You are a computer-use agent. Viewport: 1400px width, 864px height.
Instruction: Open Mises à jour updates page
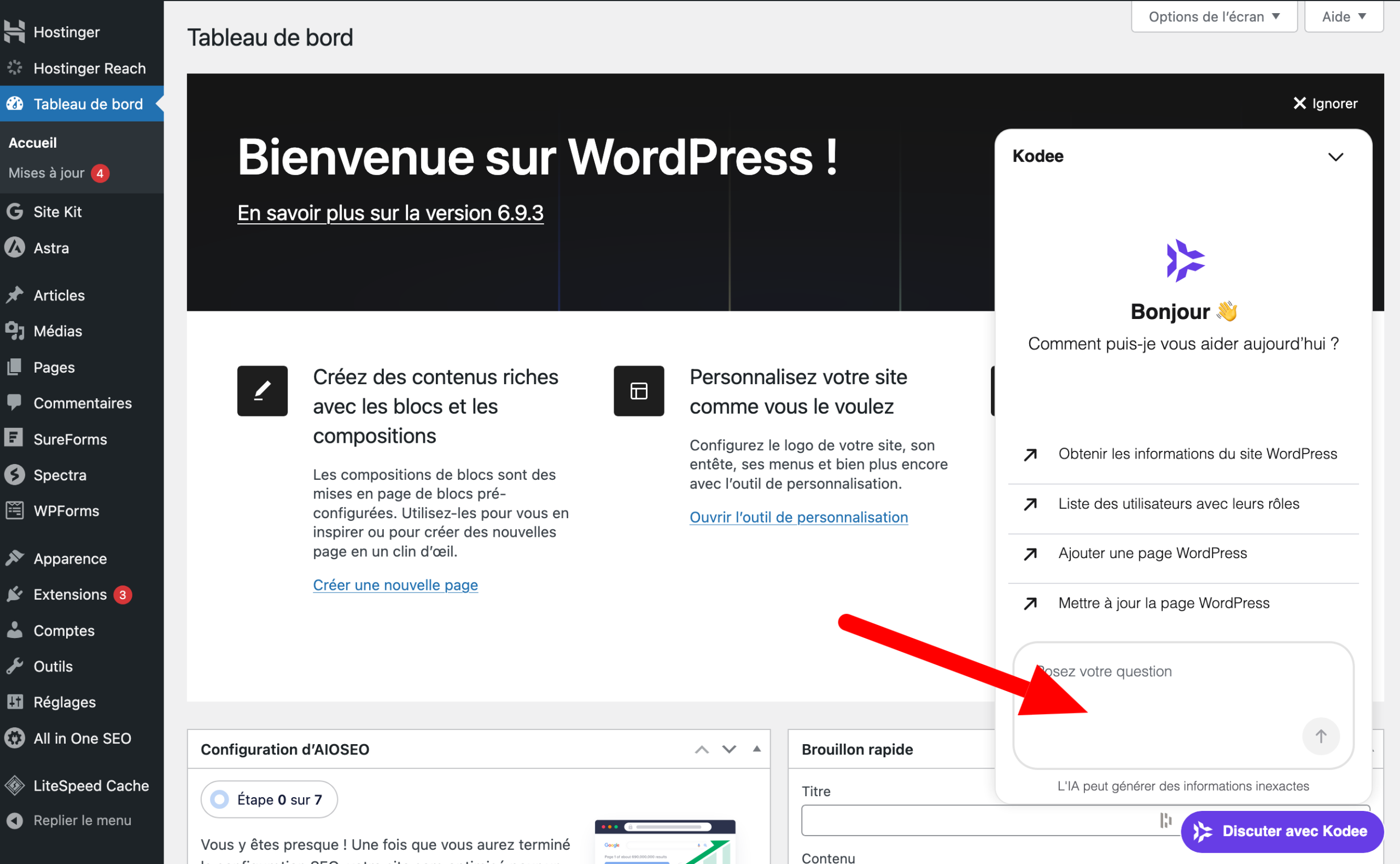coord(46,172)
